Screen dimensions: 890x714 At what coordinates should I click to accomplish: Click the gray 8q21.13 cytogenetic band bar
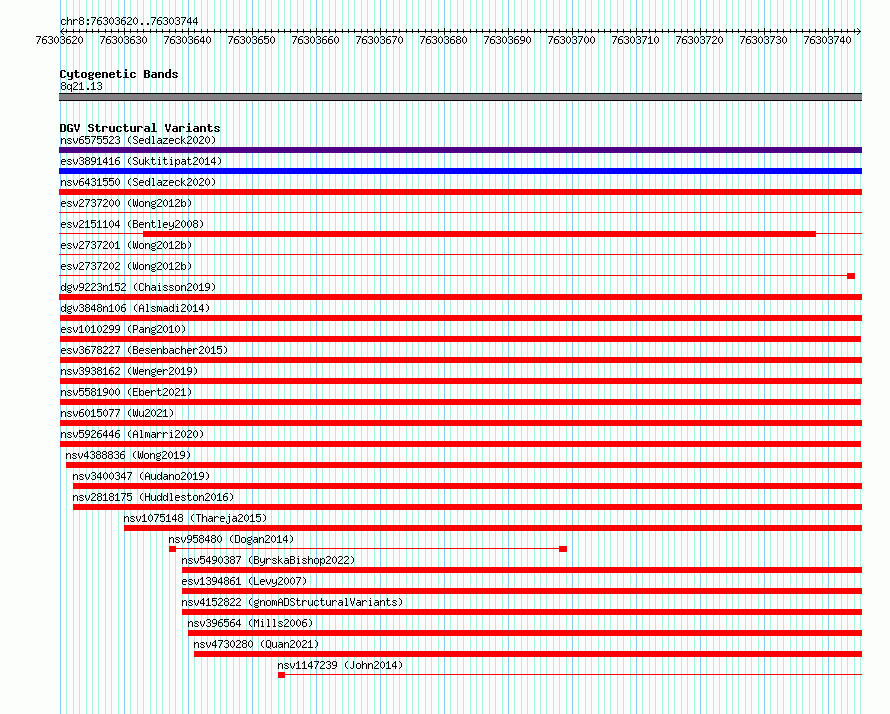(460, 97)
